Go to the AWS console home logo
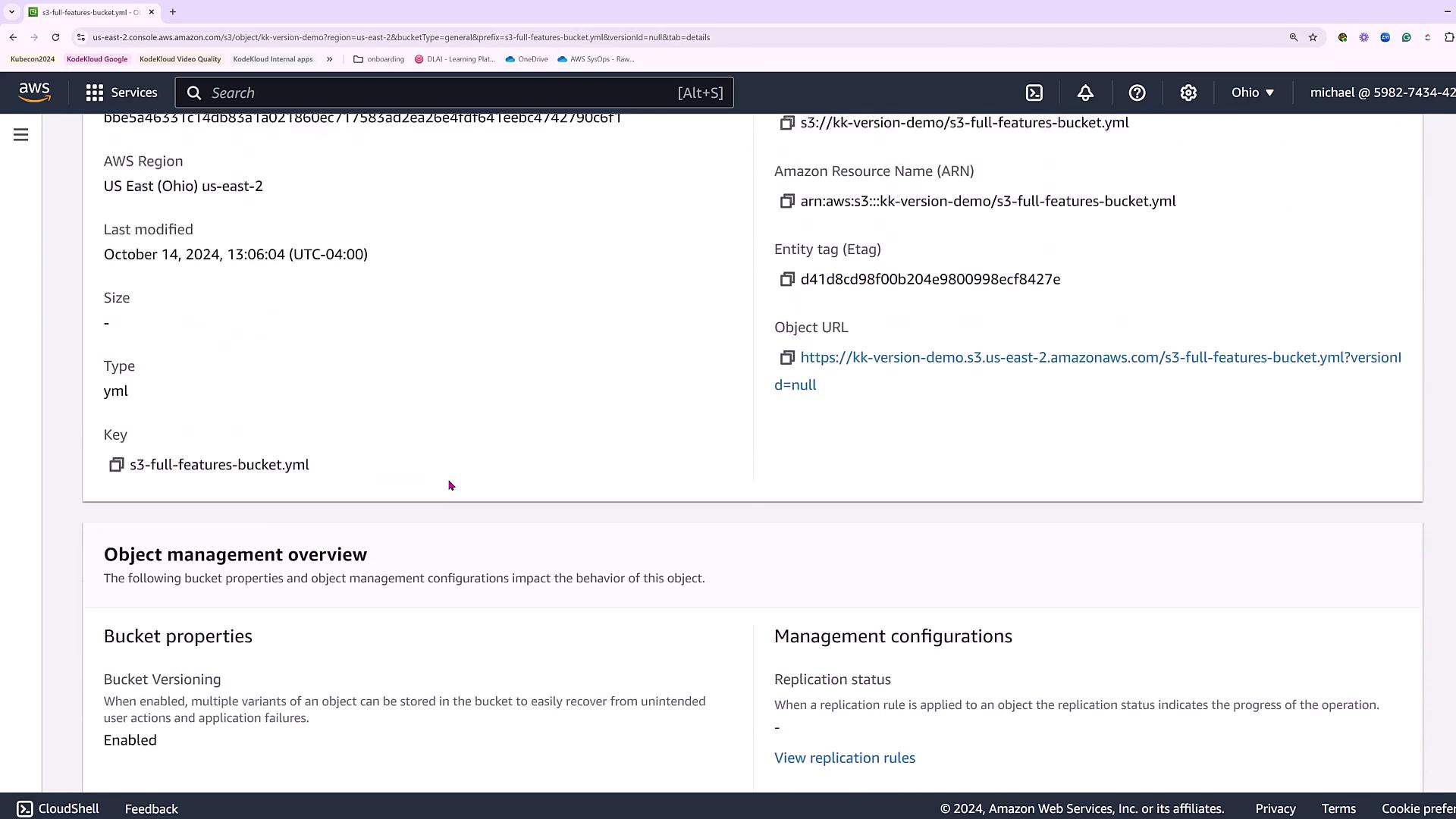The image size is (1456, 819). 35,93
